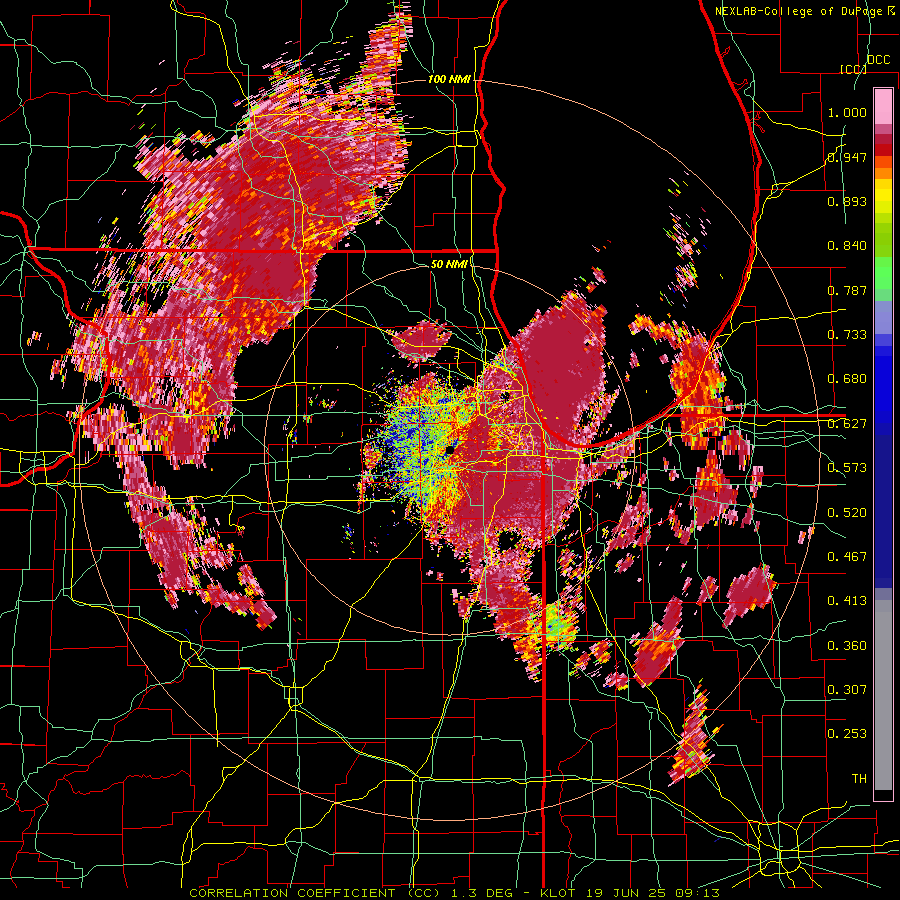900x900 pixels.
Task: Click the 0.413 scale value
Action: [x=847, y=601]
